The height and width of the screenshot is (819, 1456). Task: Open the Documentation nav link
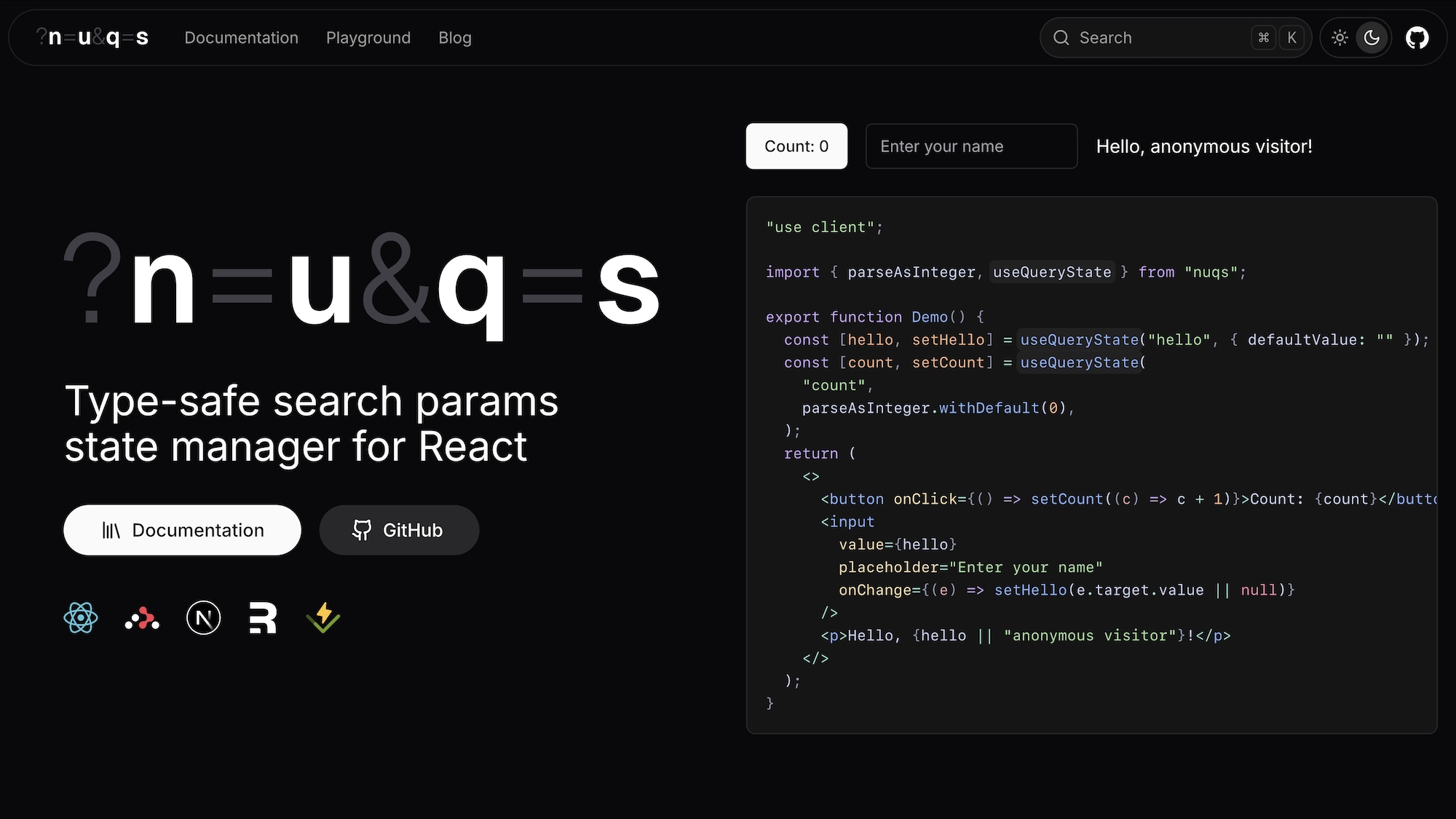(x=241, y=38)
